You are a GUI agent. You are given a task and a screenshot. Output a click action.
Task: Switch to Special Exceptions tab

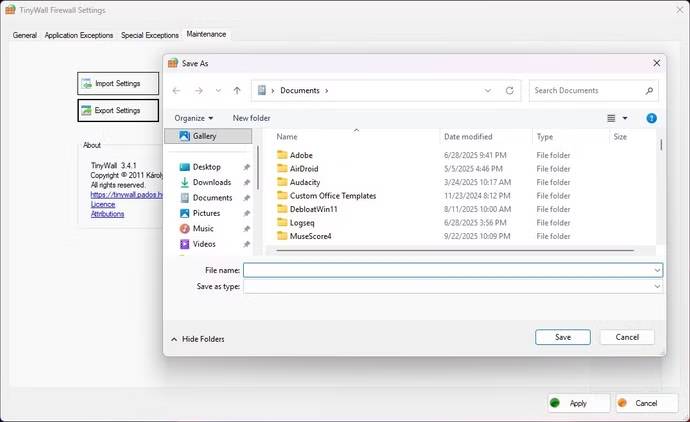(x=150, y=35)
